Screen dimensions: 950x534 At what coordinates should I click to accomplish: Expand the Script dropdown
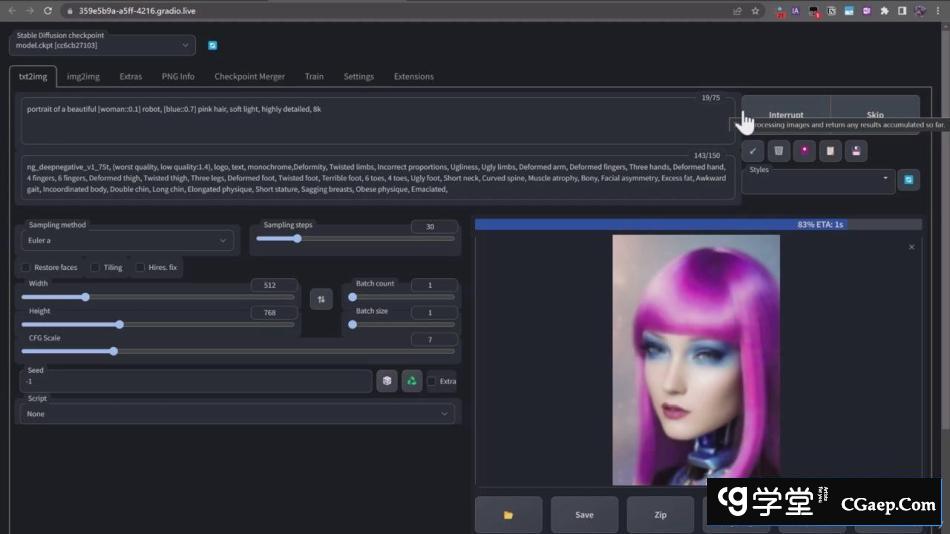click(x=237, y=413)
